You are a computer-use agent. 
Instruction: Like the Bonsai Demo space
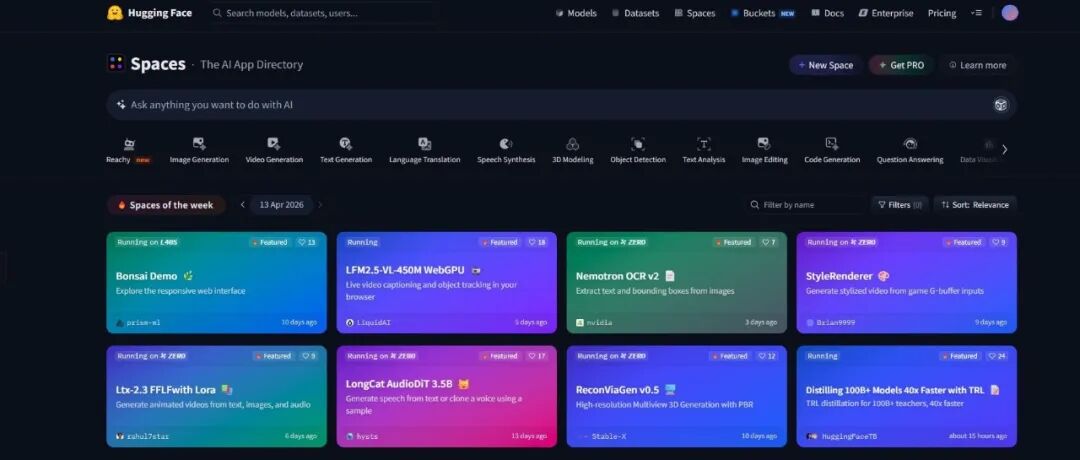click(x=307, y=242)
